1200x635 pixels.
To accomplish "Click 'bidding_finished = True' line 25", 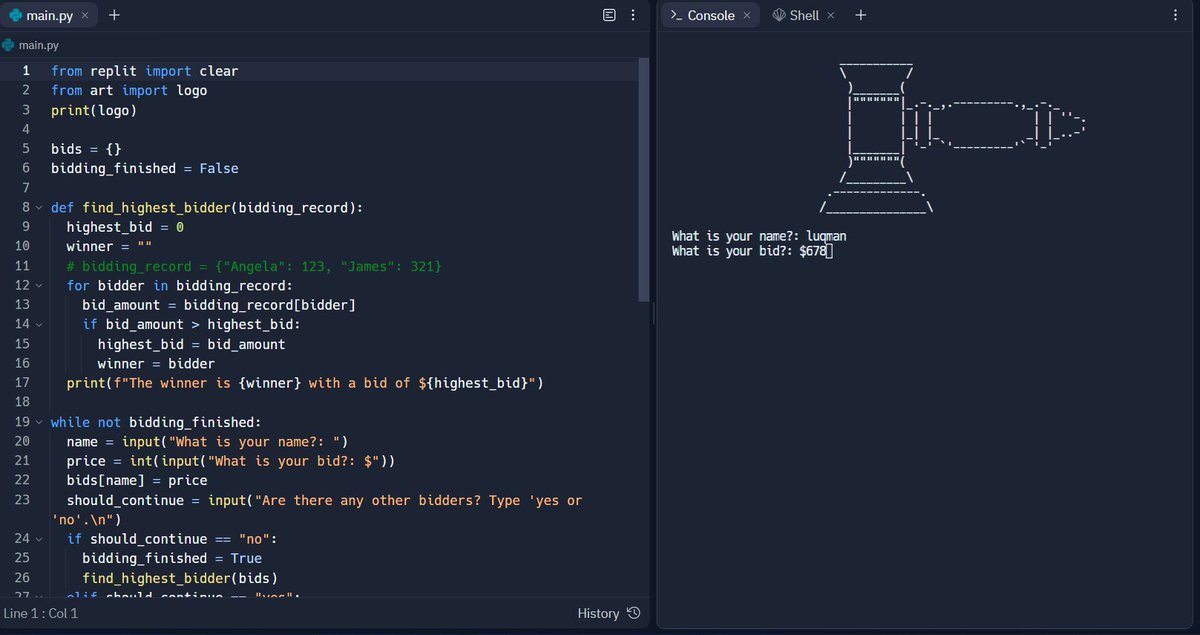I will (172, 559).
